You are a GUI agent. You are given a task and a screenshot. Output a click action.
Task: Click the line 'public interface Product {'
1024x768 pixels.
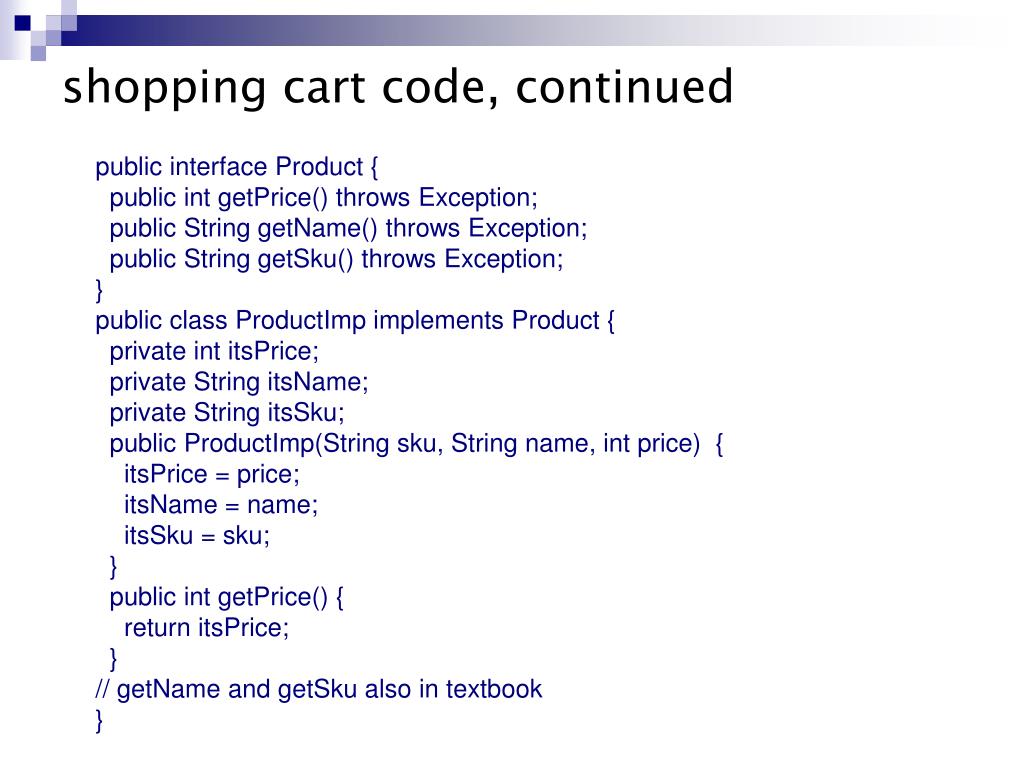[236, 167]
